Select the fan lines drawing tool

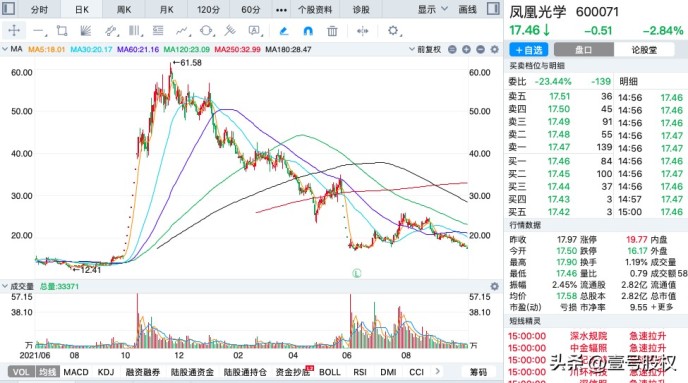(x=86, y=31)
